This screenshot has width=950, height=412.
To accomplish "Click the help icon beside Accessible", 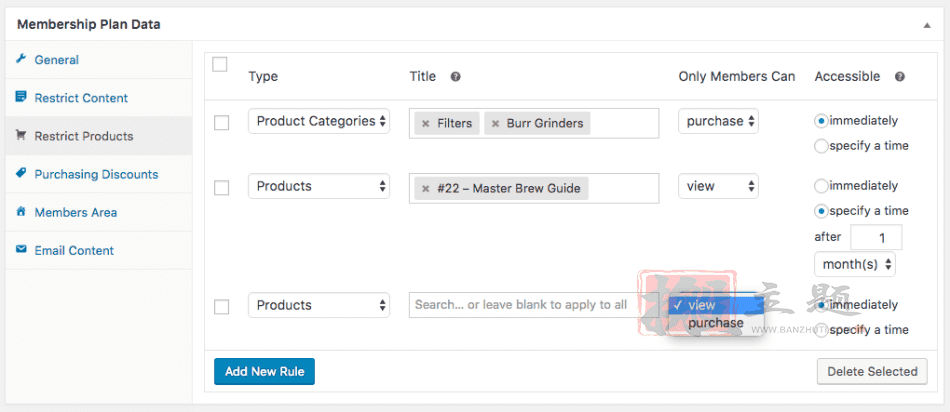I will click(x=900, y=77).
